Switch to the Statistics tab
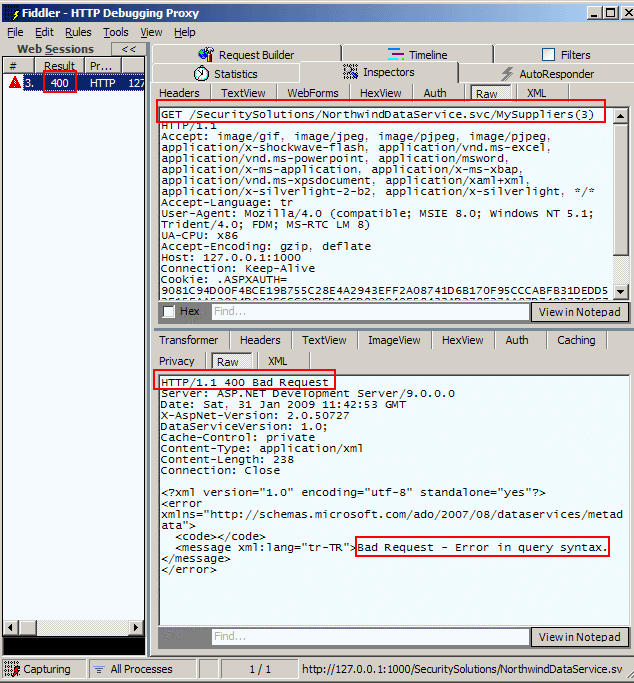The height and width of the screenshot is (683, 634). click(x=226, y=74)
